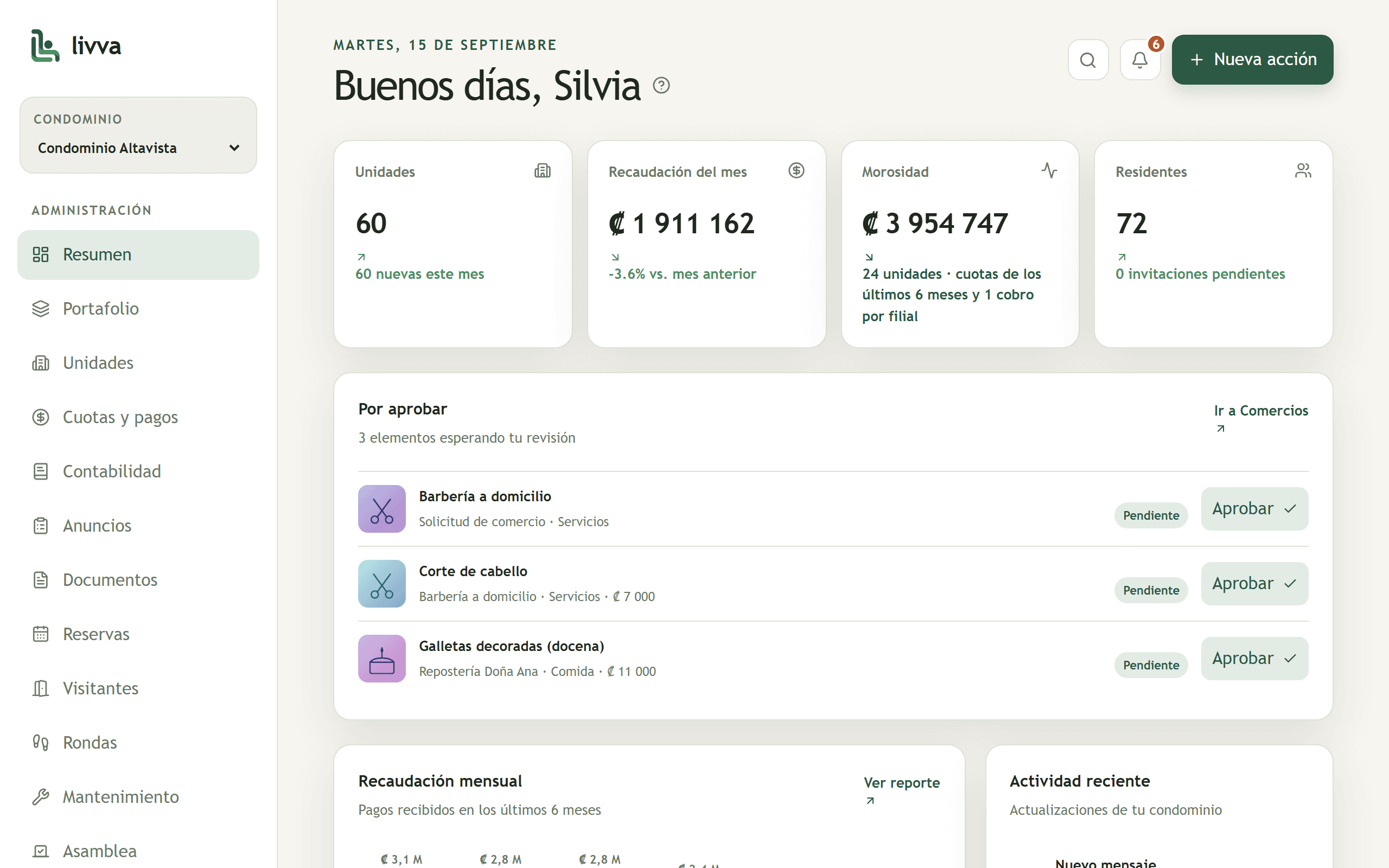Open the search icon button
Screen dimensions: 1389x868
(1088, 60)
